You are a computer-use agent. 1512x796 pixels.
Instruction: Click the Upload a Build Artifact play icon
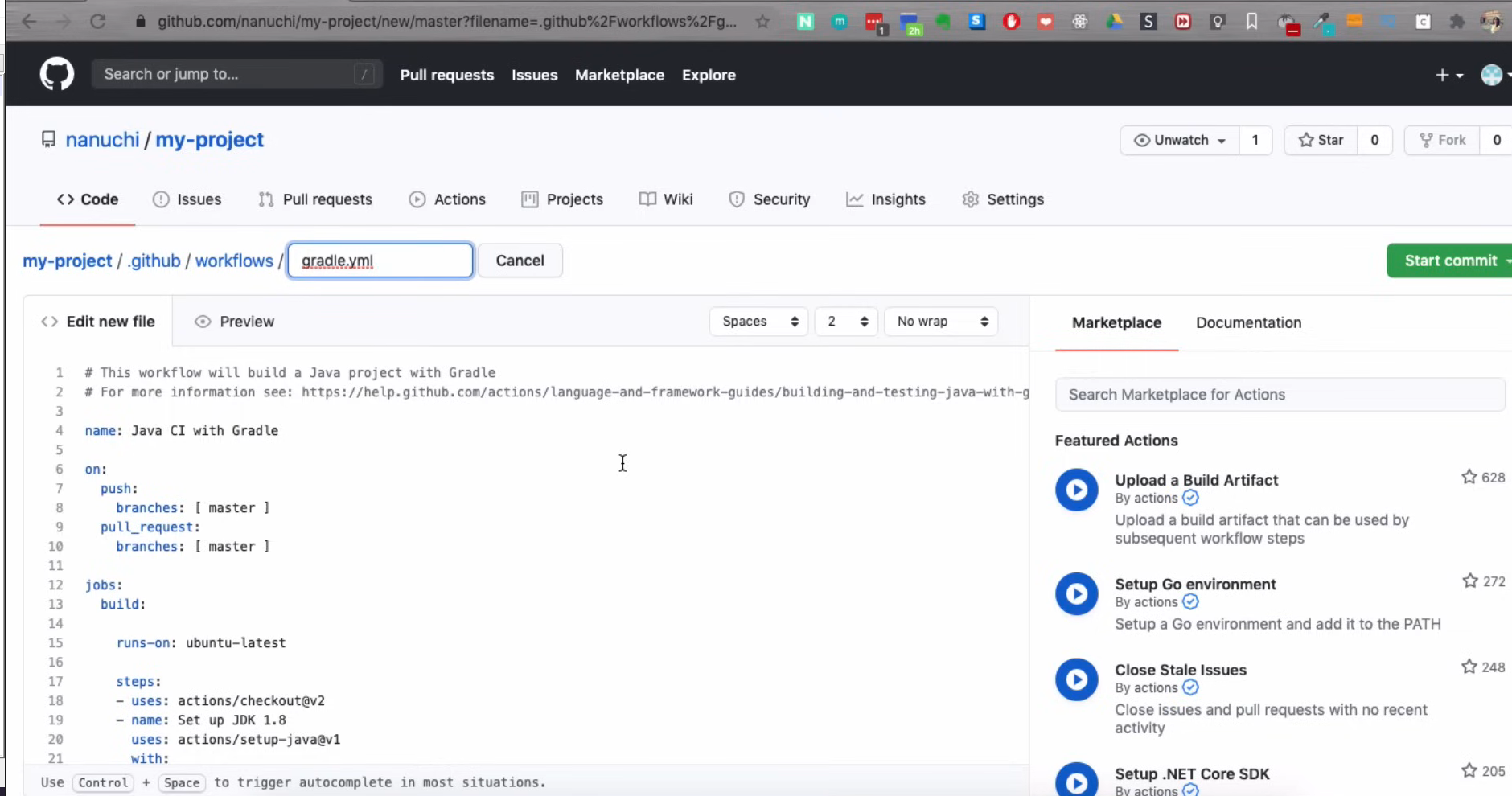(1076, 490)
